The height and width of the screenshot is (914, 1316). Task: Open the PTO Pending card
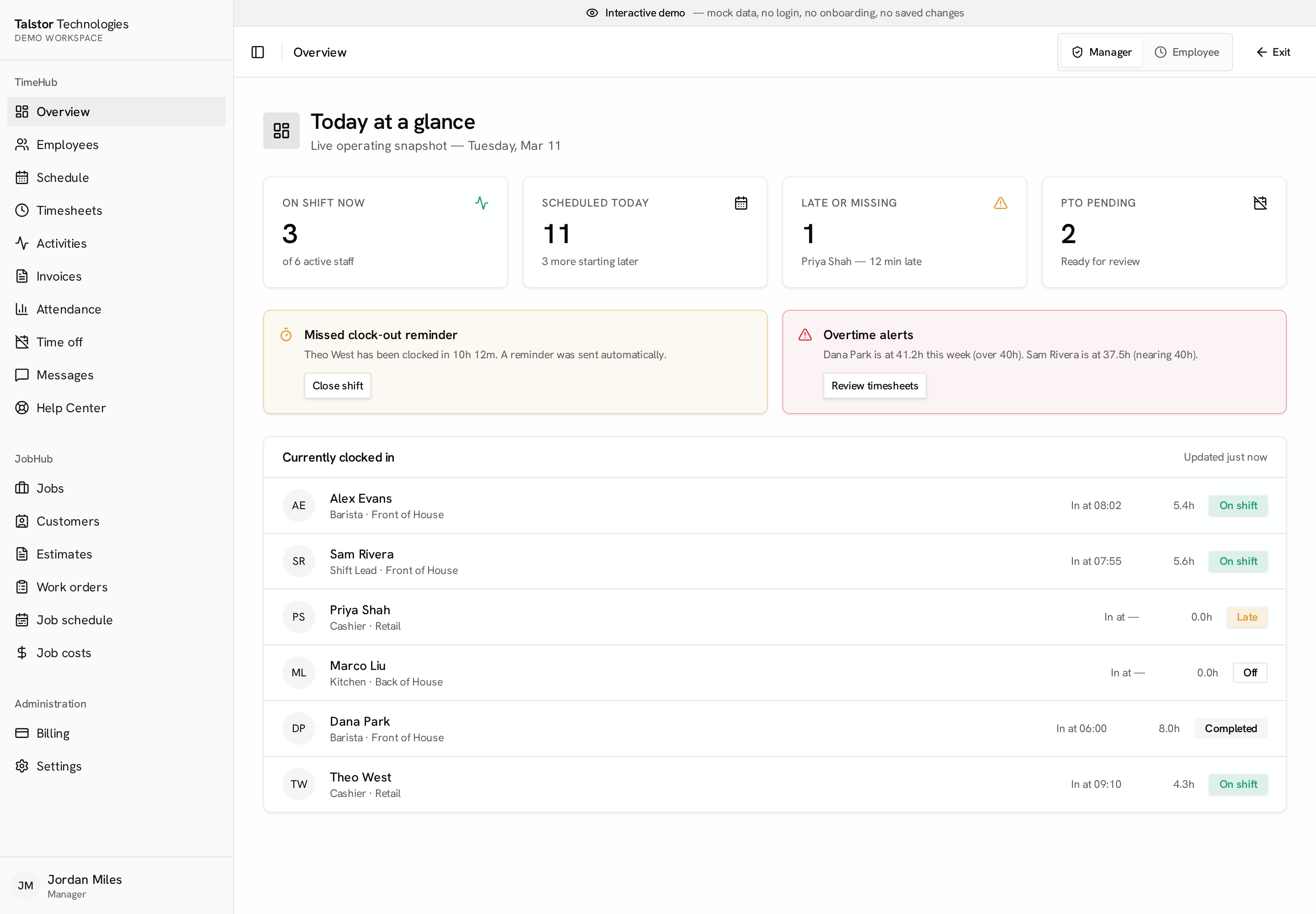pyautogui.click(x=1164, y=232)
